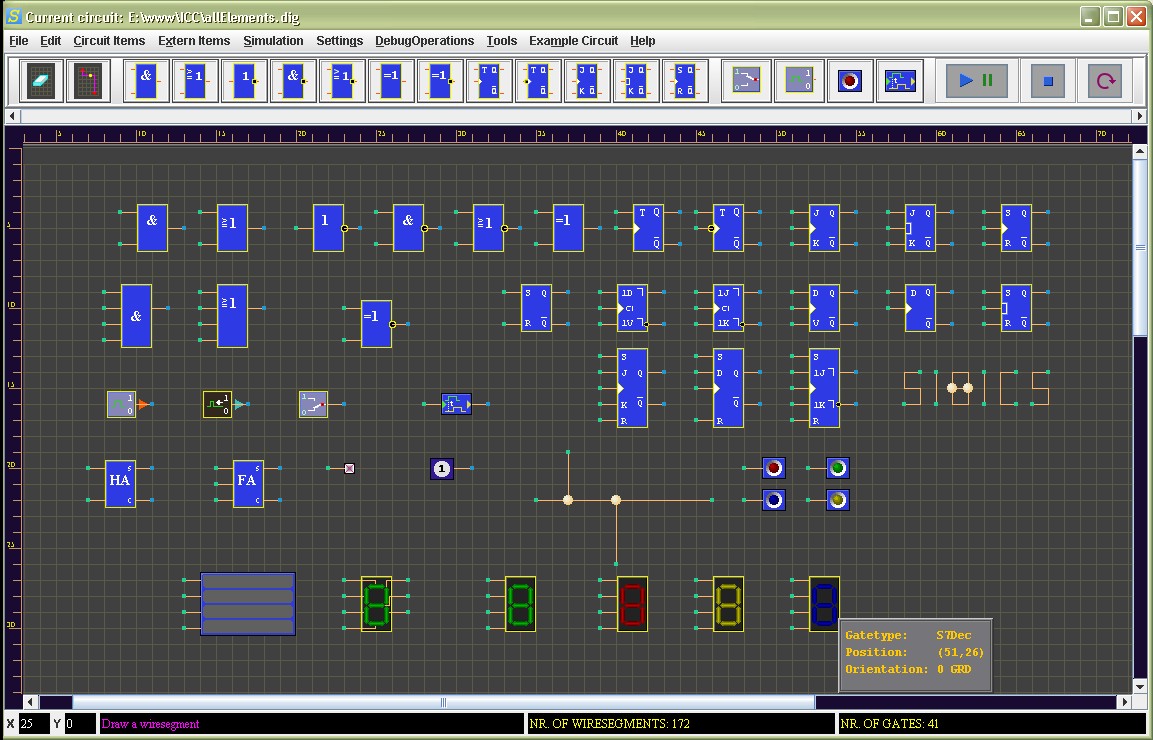
Task: Pick the XNOR gate toolbar button
Action: tap(440, 81)
